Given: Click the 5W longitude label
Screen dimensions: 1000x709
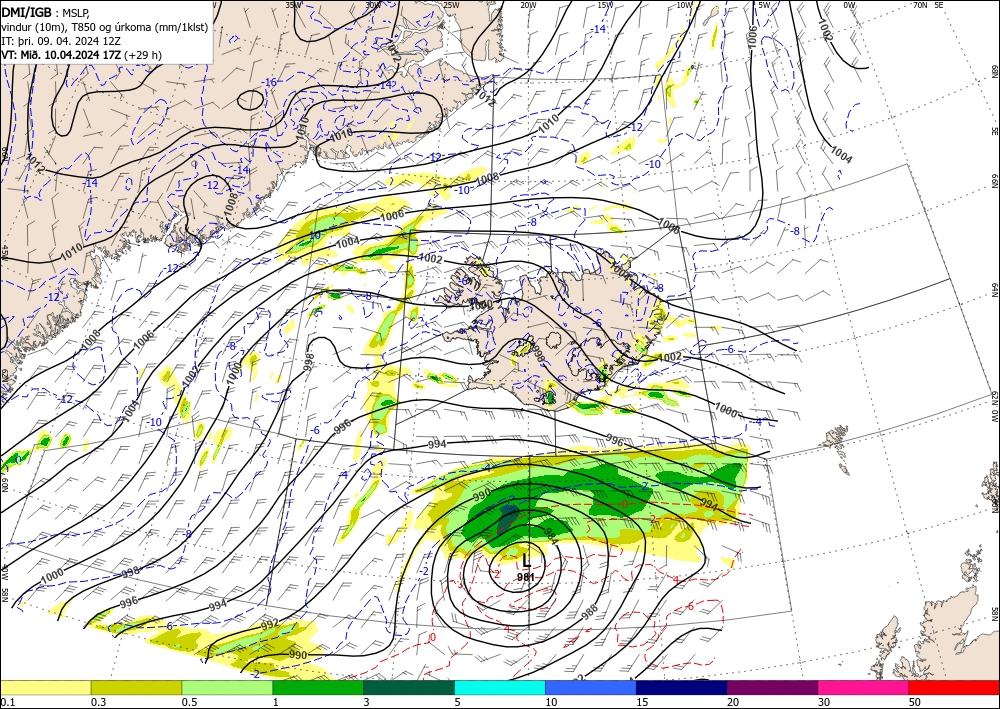Looking at the screenshot, I should (x=764, y=5).
